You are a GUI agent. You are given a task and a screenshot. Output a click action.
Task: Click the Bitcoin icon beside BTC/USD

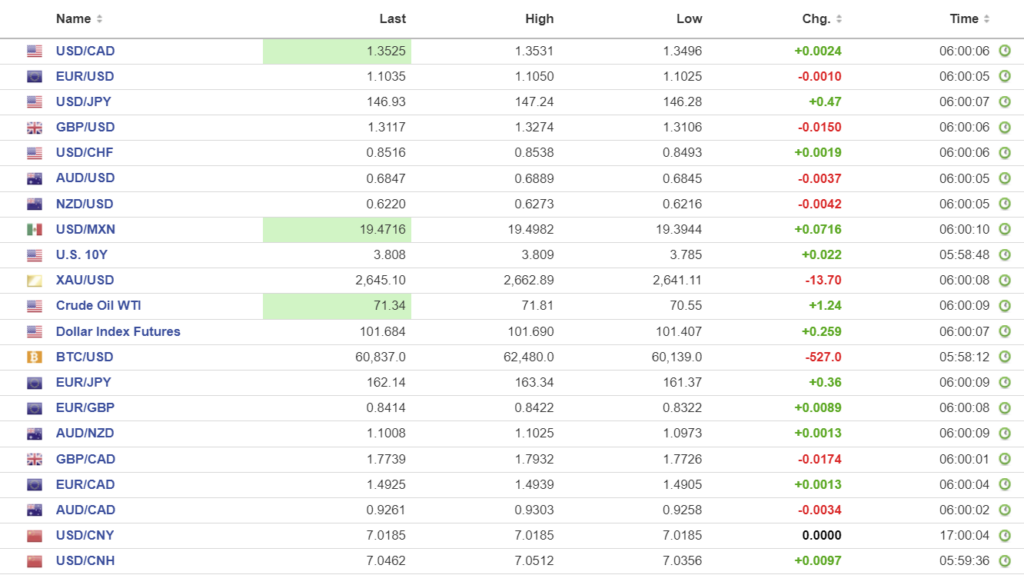(x=35, y=357)
